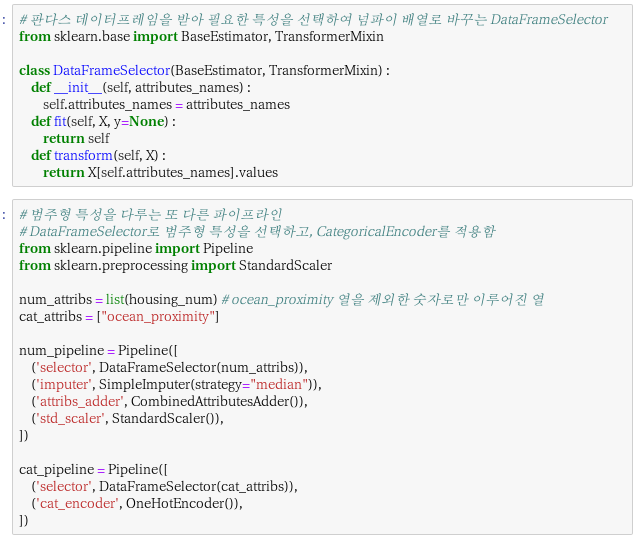
Task: Click the 'def transform(self, X)' line
Action: tap(98, 155)
